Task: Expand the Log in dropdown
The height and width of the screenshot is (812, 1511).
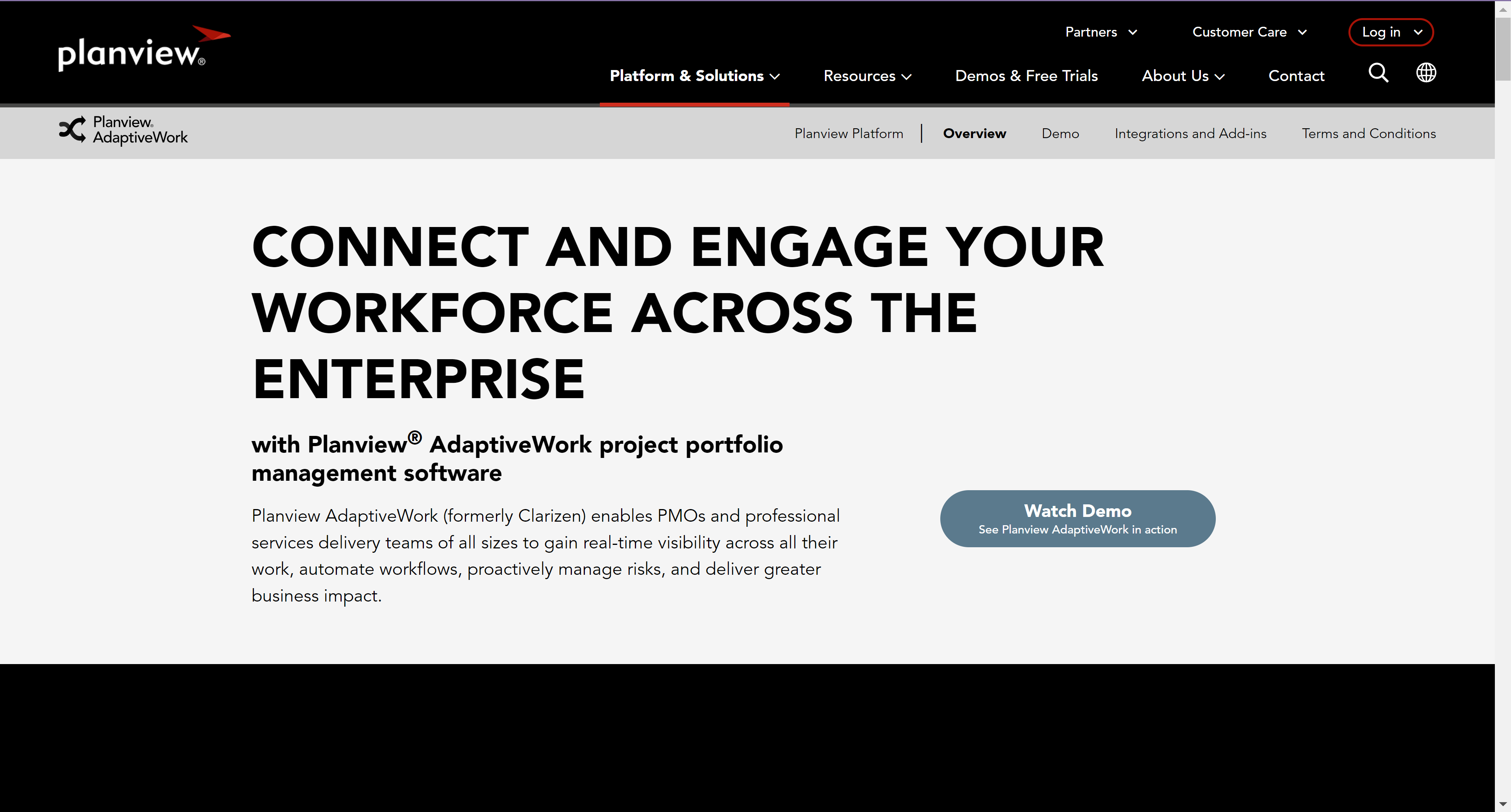Action: tap(1391, 32)
